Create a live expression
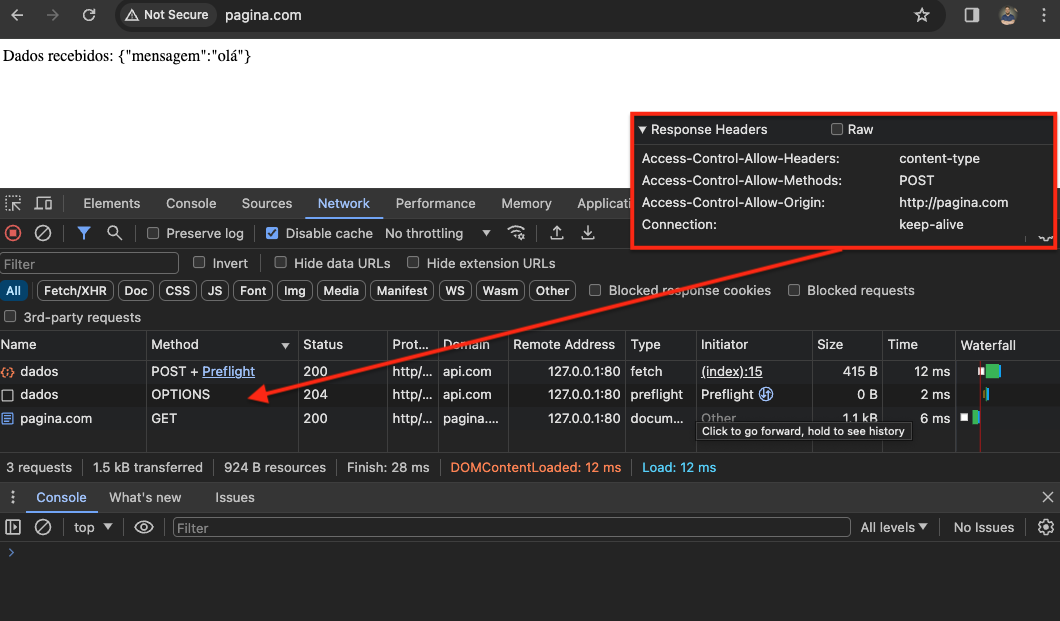 coord(143,527)
